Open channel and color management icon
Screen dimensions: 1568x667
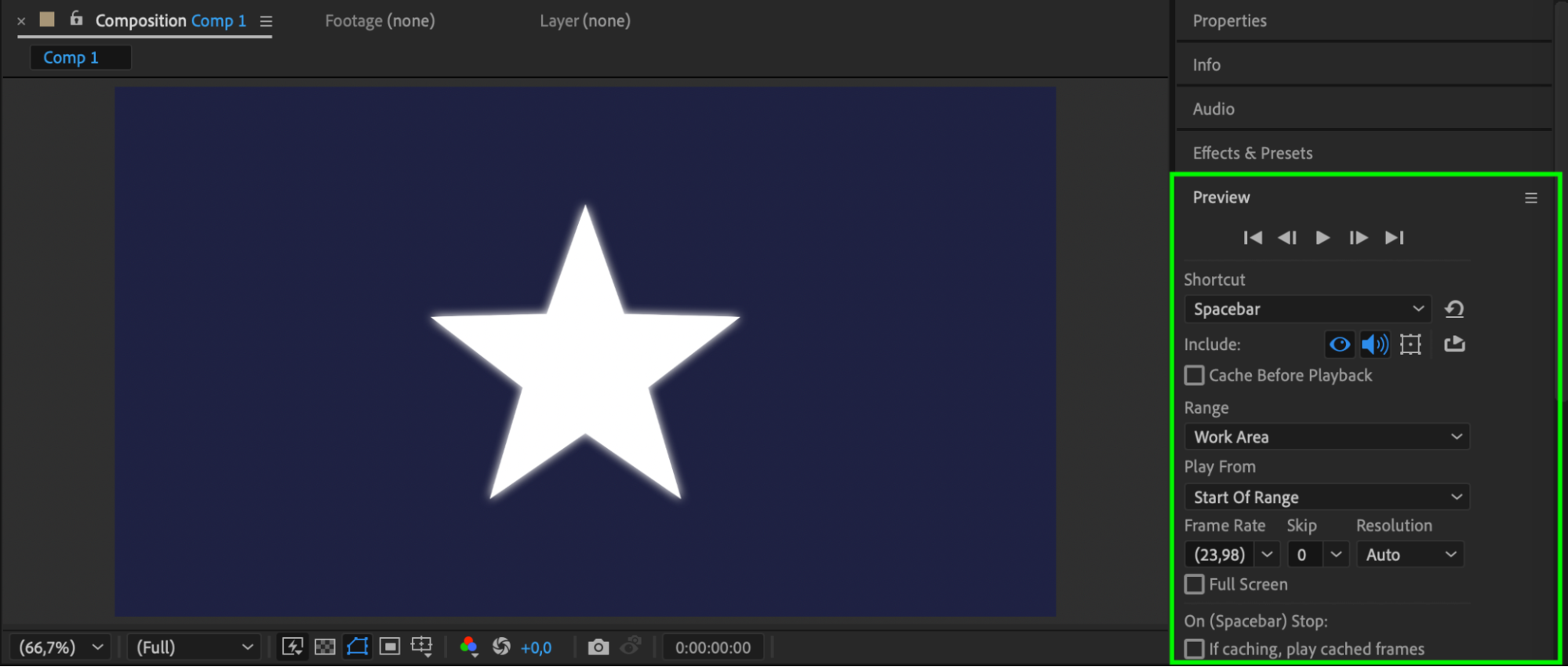[469, 647]
